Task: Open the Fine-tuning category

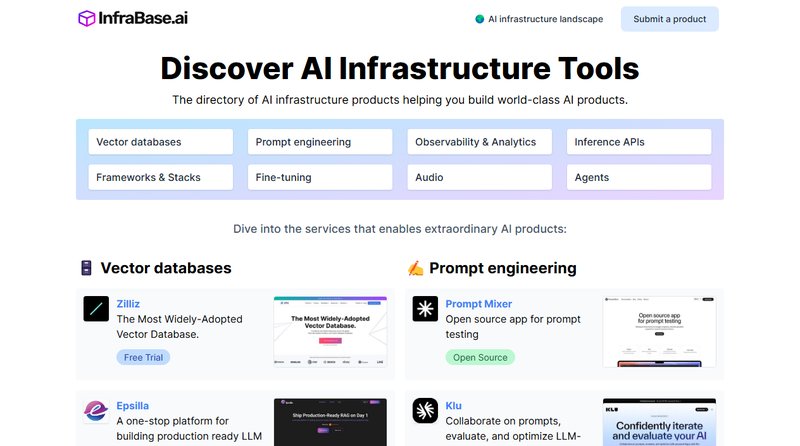Action: [320, 177]
